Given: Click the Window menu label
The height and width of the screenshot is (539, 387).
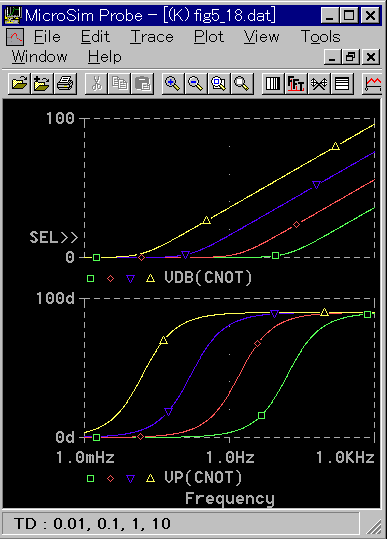Looking at the screenshot, I should coord(40,57).
